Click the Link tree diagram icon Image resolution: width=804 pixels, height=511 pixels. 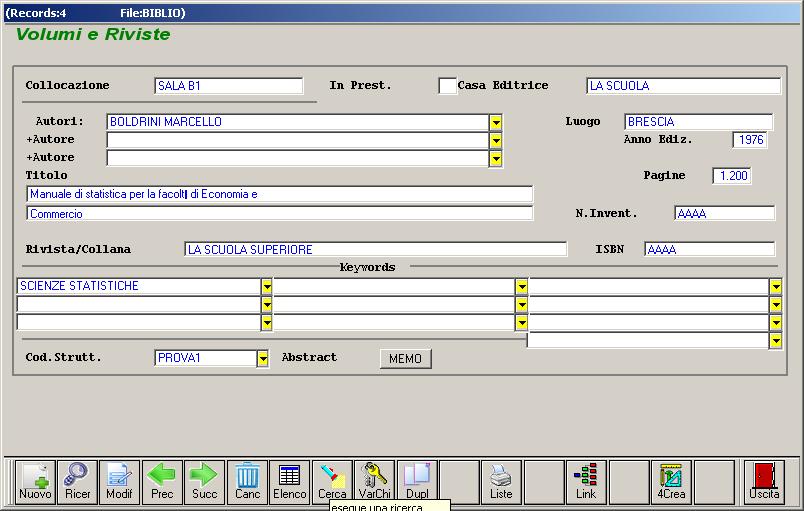(x=586, y=482)
